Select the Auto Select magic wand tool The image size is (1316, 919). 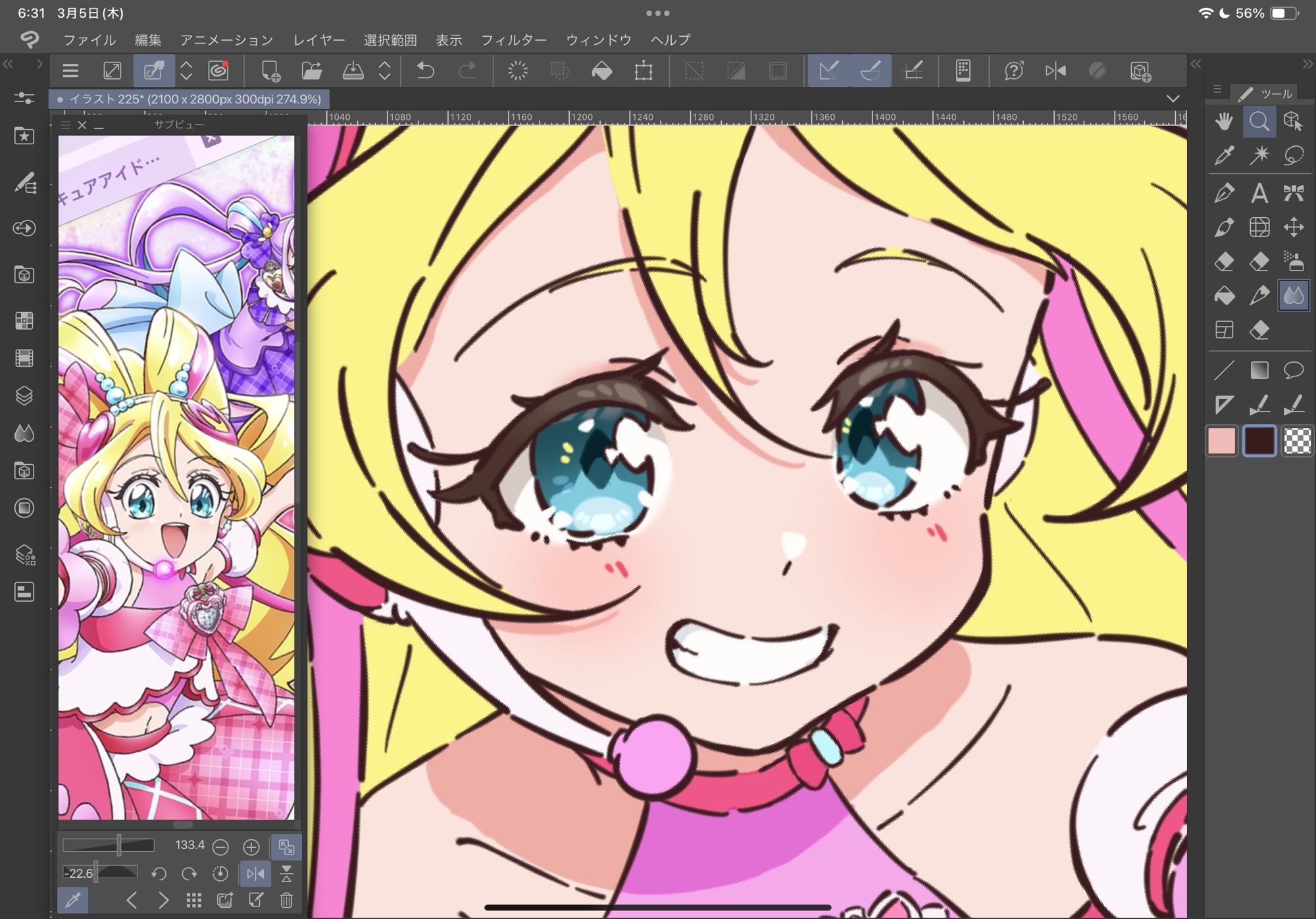(x=1259, y=156)
